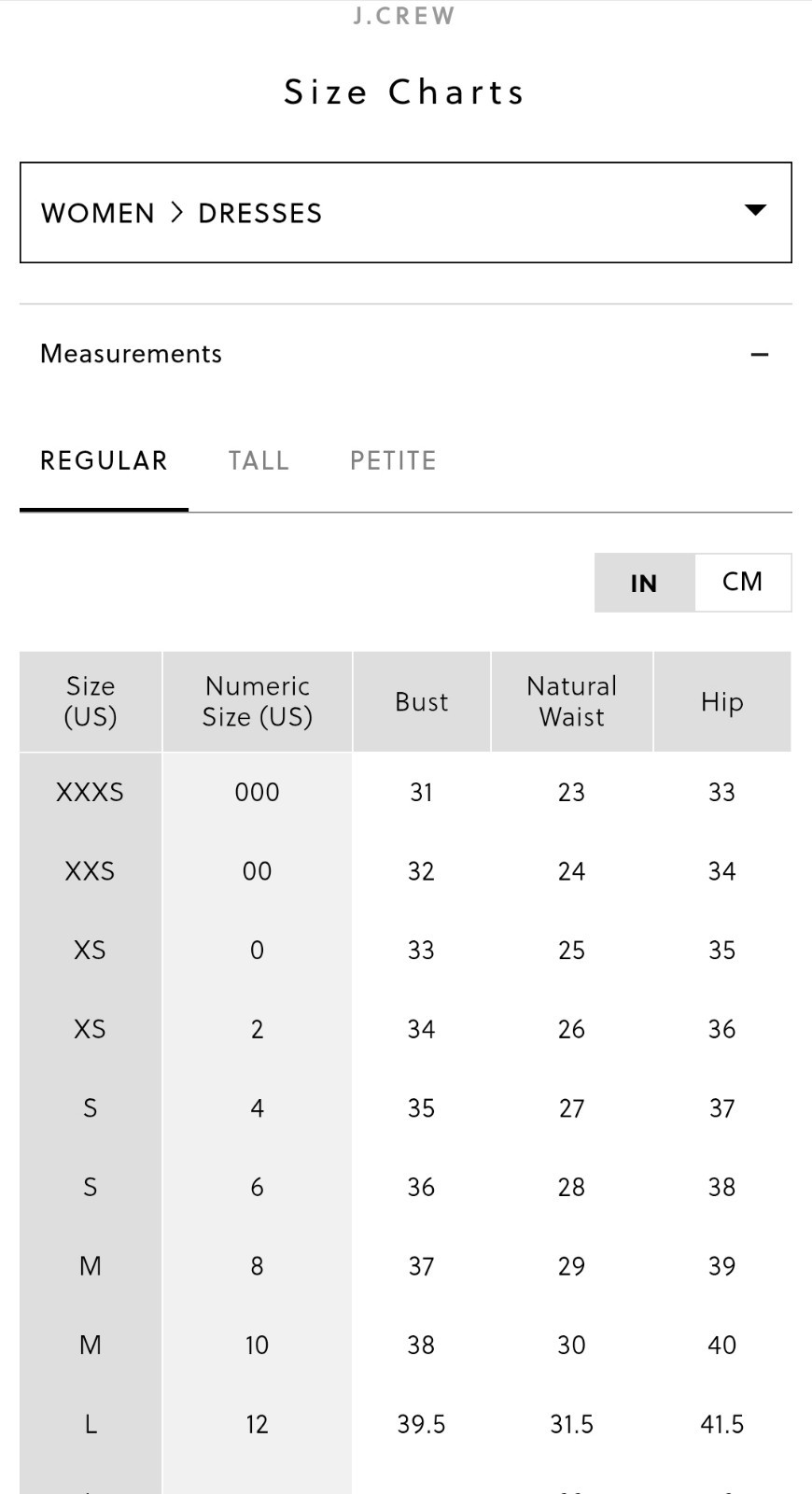
Task: Click the Measurements section heading
Action: pyautogui.click(x=131, y=354)
